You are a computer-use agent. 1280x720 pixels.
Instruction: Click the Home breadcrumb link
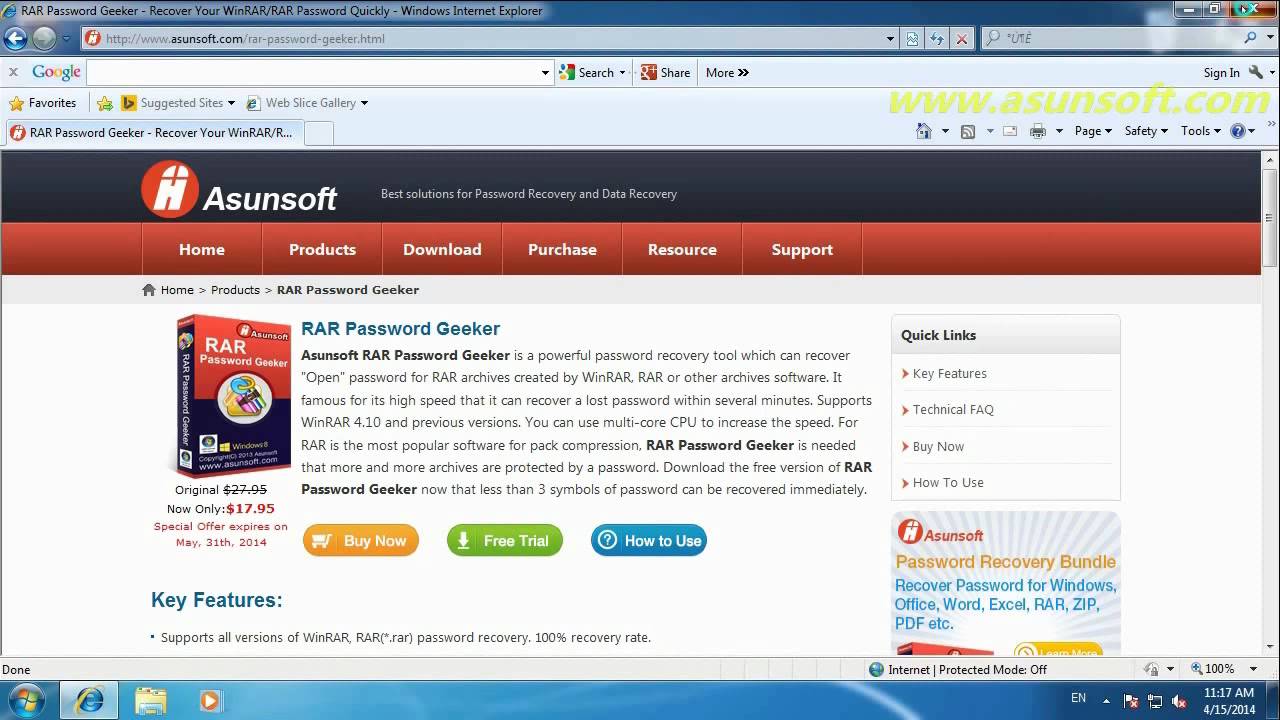(177, 290)
